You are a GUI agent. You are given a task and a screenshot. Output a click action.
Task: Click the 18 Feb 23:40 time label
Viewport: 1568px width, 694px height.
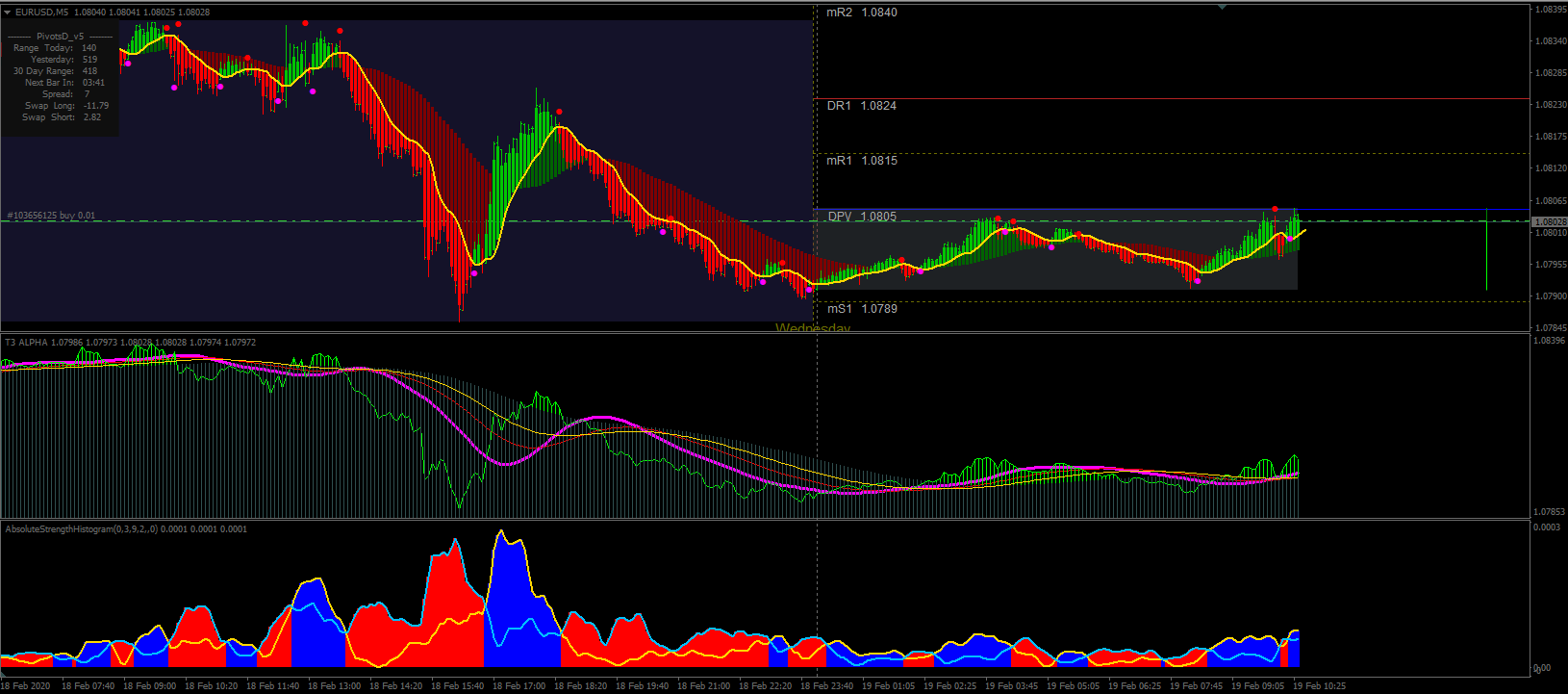pos(826,686)
